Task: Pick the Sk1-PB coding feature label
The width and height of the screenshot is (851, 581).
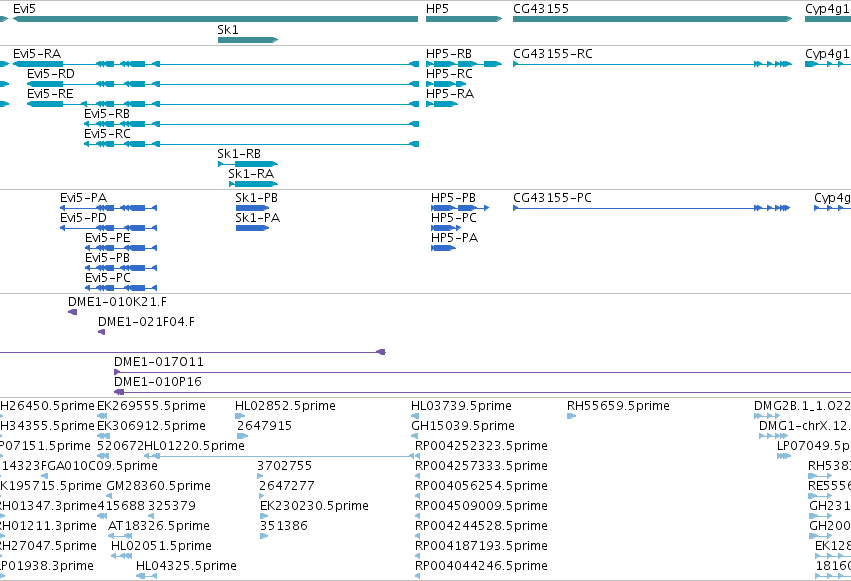Action: click(257, 198)
